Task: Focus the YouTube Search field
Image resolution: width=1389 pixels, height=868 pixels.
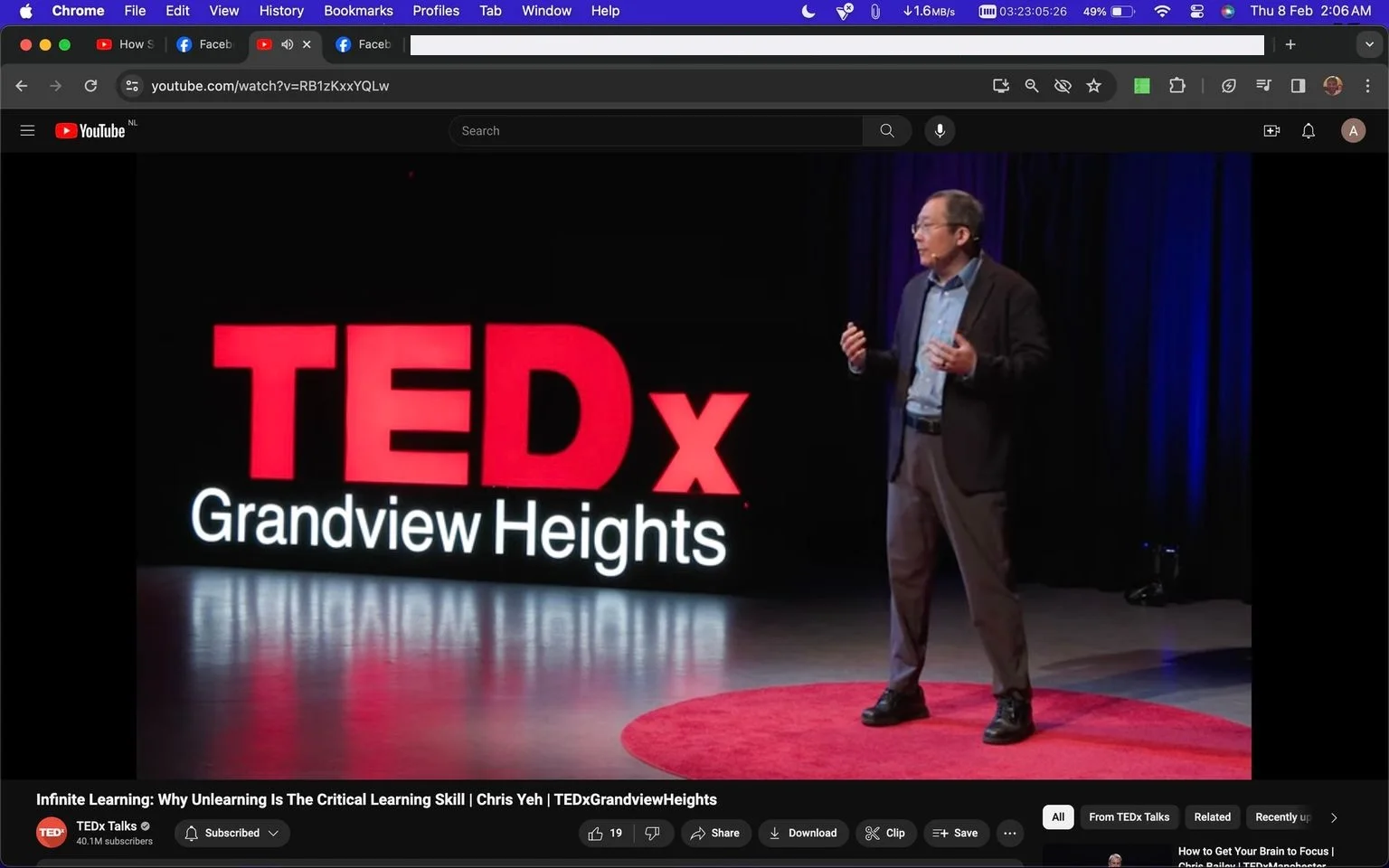Action: [x=656, y=130]
